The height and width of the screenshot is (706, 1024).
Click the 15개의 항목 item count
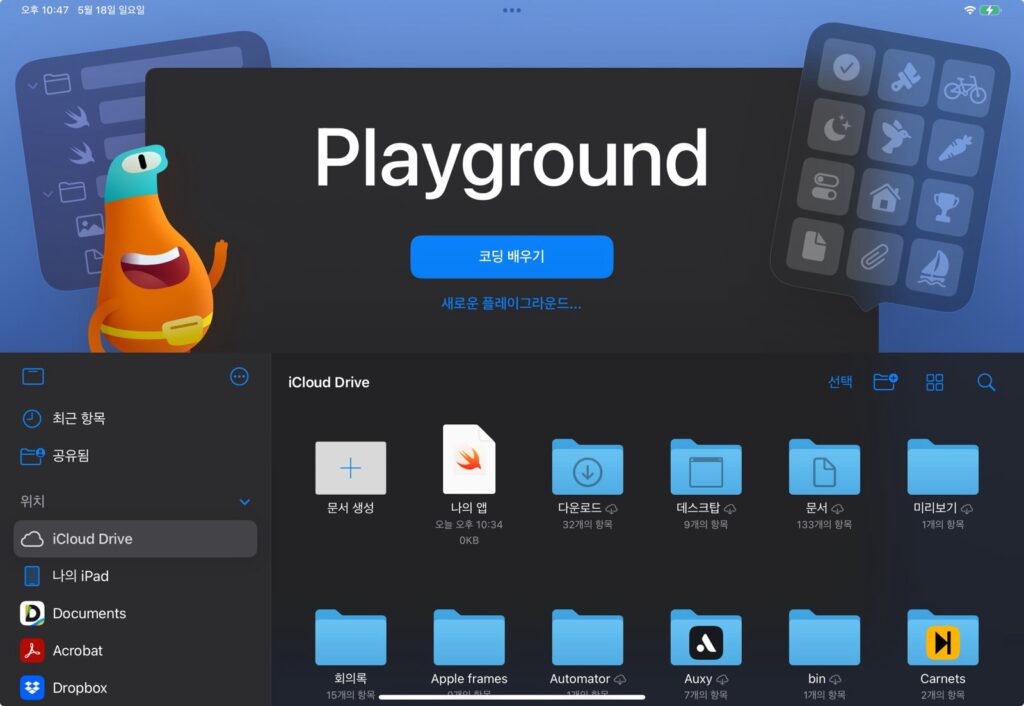pyautogui.click(x=351, y=695)
